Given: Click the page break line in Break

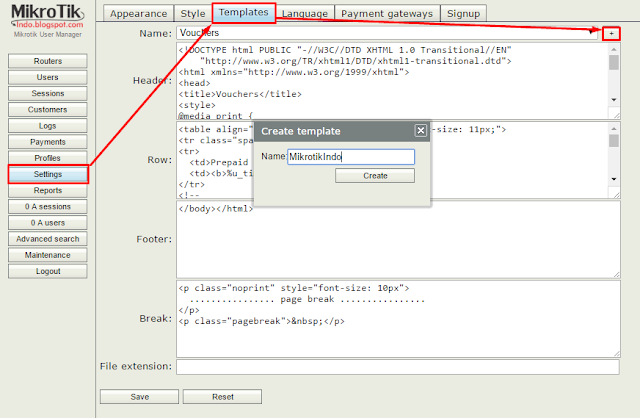Looking at the screenshot, I should point(307,299).
